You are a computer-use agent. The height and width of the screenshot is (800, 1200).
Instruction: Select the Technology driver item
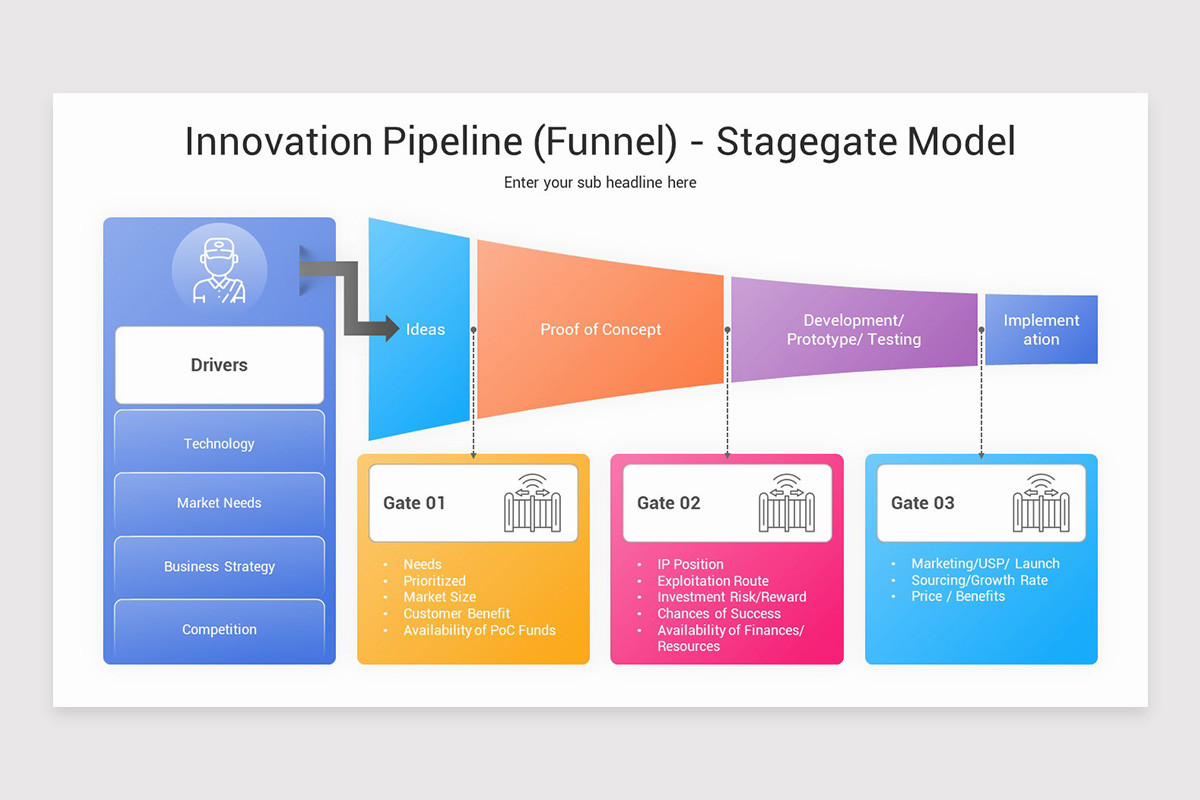click(x=219, y=443)
